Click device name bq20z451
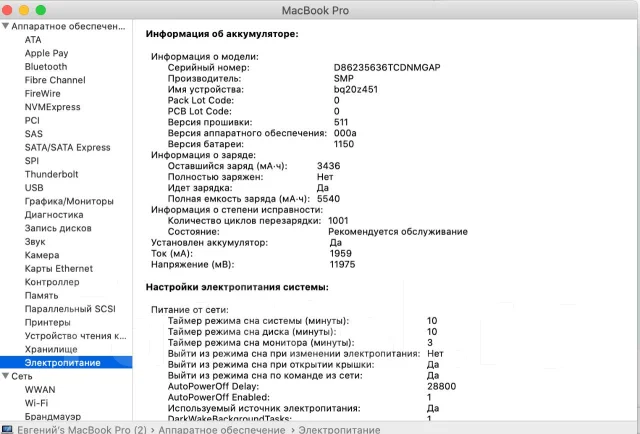The image size is (640, 434). click(x=356, y=89)
